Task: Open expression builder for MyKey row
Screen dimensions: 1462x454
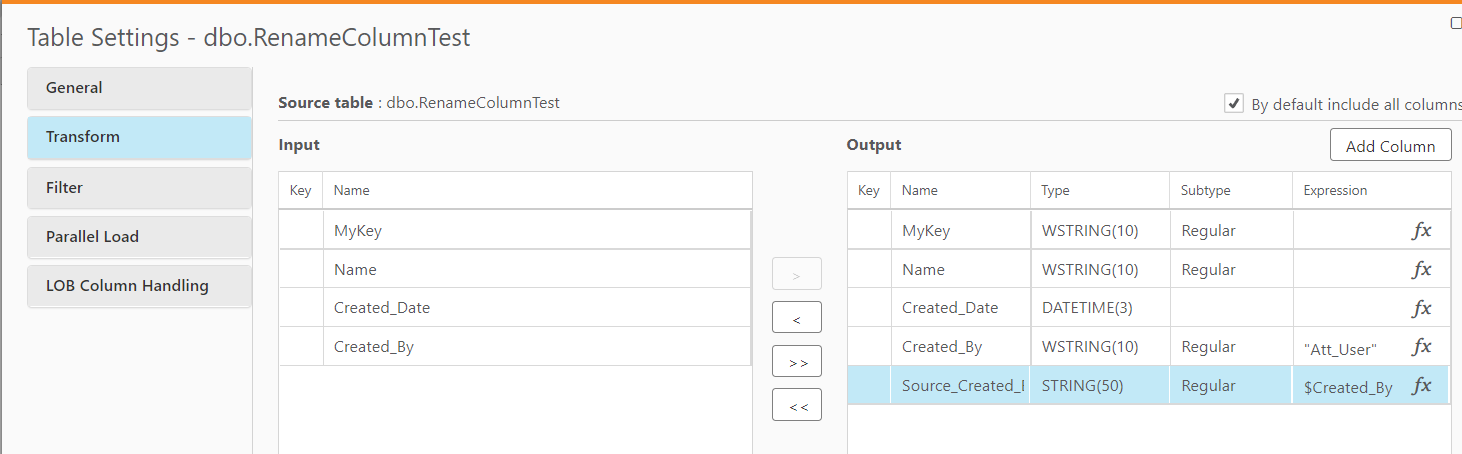Action: click(1421, 231)
